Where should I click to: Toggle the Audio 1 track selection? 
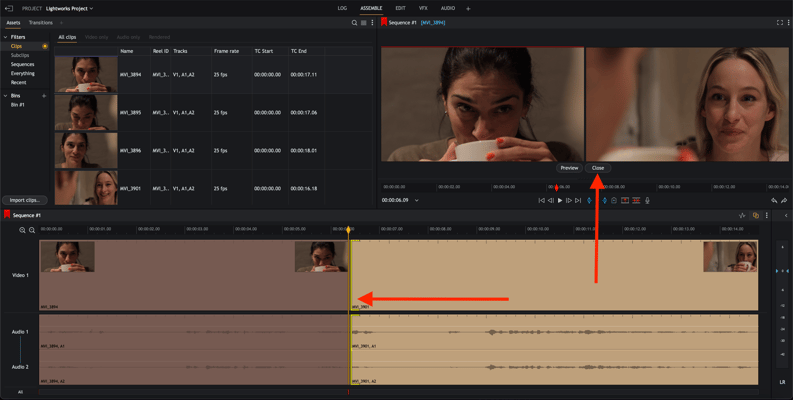(20, 331)
